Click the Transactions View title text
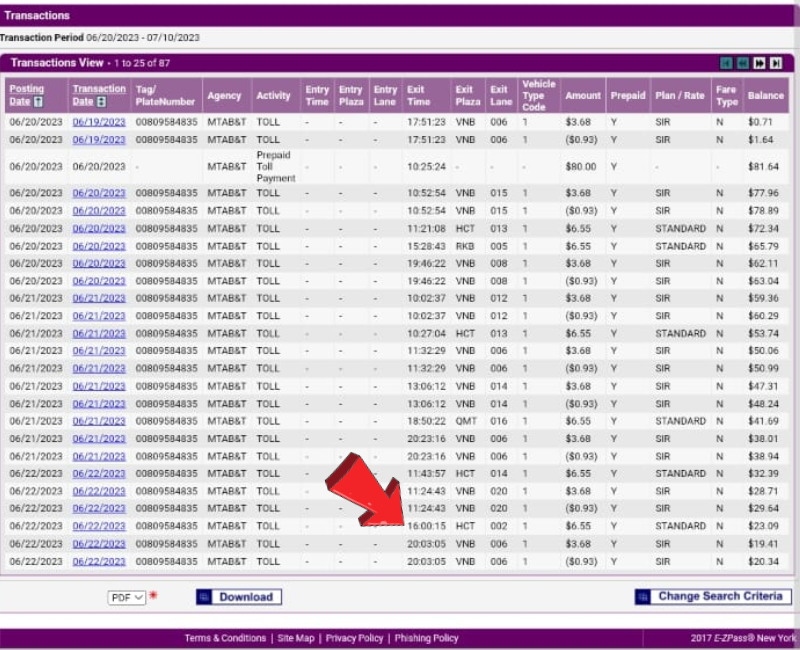The image size is (800, 650). pyautogui.click(x=57, y=63)
